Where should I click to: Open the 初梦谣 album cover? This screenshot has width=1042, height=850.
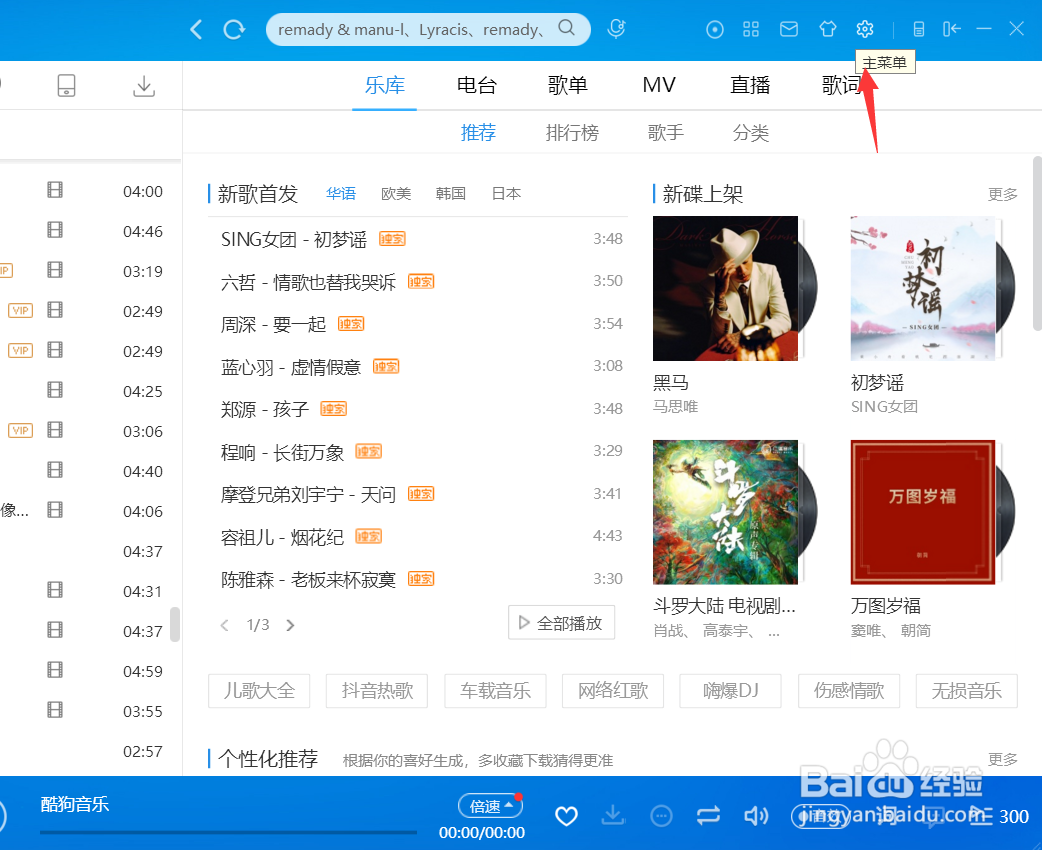923,288
